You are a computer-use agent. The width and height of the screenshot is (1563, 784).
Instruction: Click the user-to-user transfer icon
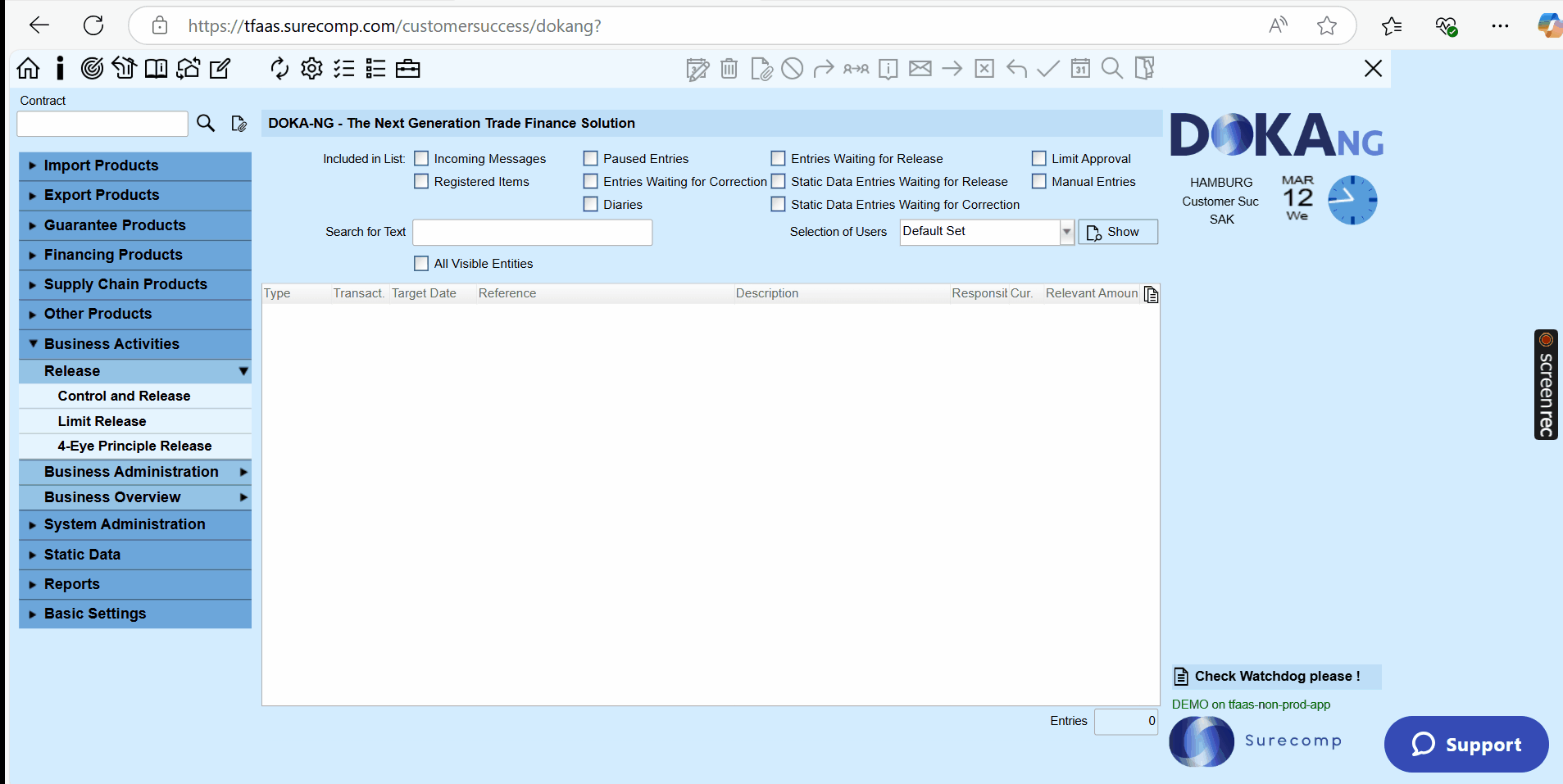(x=856, y=69)
